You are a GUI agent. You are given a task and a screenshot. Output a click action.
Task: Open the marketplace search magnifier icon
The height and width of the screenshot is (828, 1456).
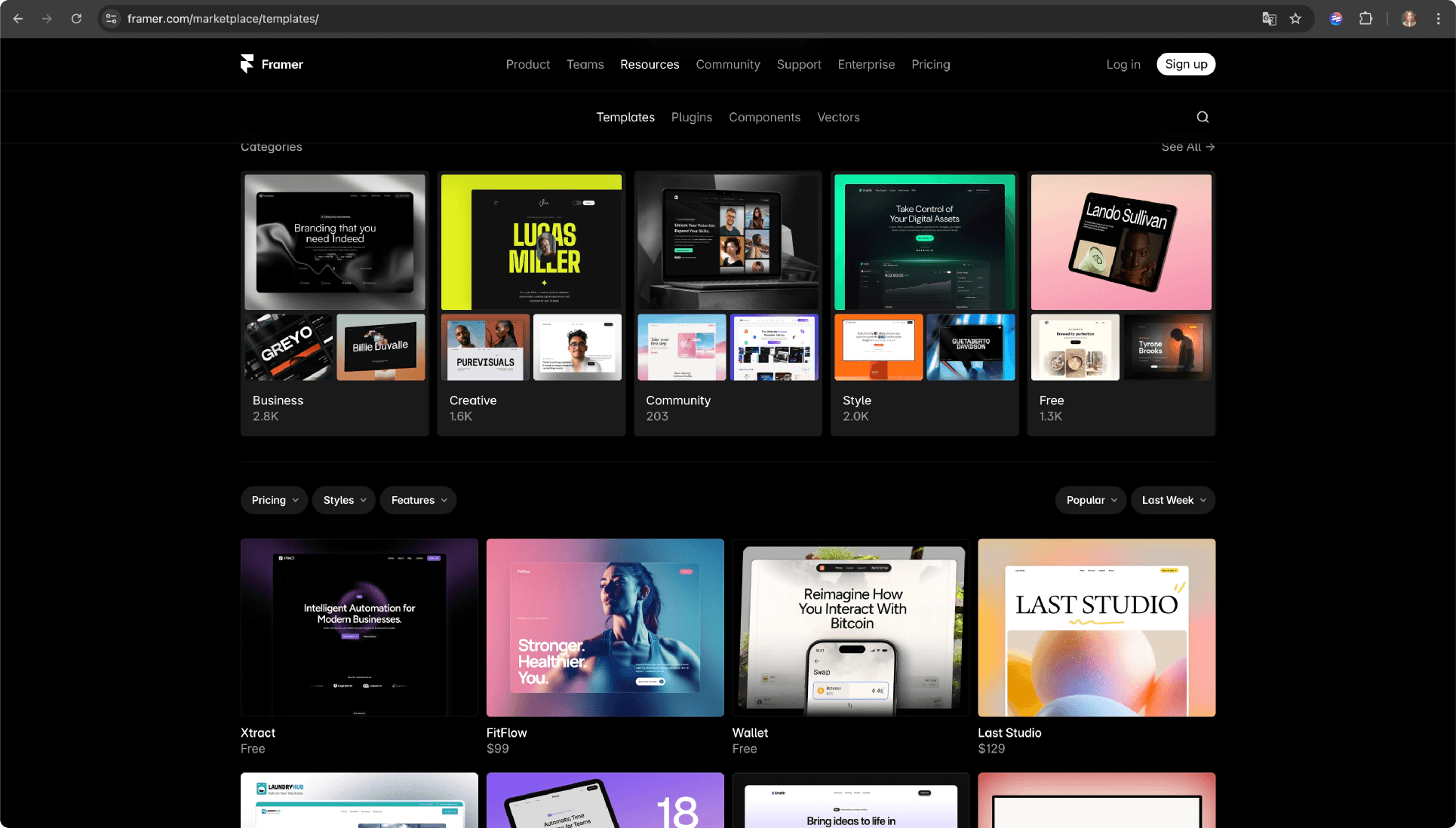[1203, 117]
